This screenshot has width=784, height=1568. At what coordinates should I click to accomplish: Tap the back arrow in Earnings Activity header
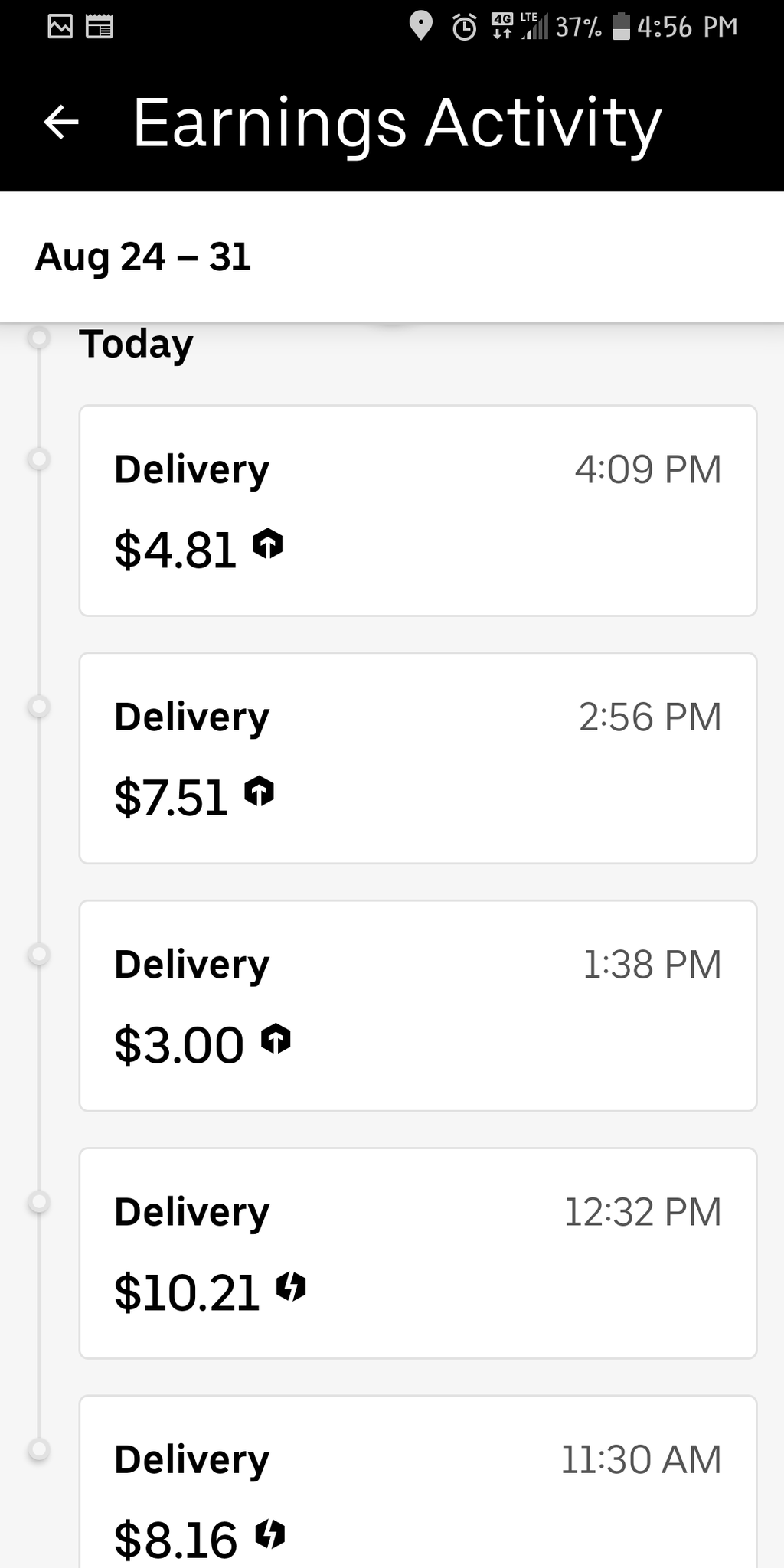point(61,122)
